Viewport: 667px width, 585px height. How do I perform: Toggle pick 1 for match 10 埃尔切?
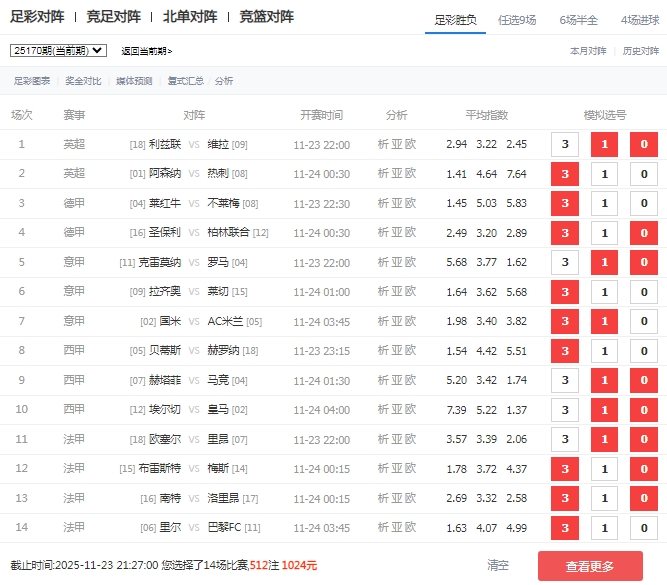pos(604,410)
